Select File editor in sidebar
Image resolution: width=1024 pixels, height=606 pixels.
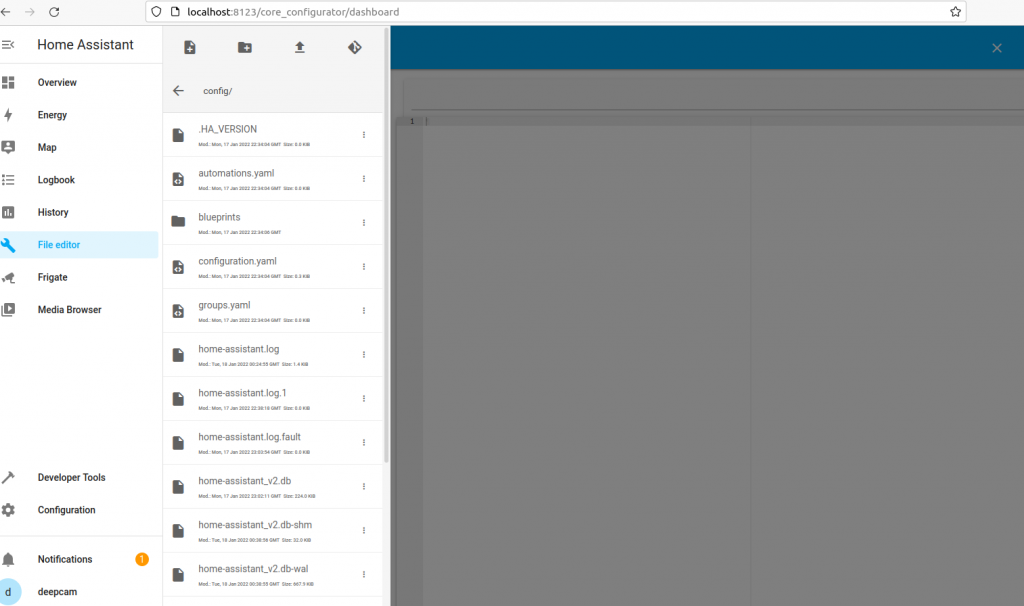click(79, 245)
